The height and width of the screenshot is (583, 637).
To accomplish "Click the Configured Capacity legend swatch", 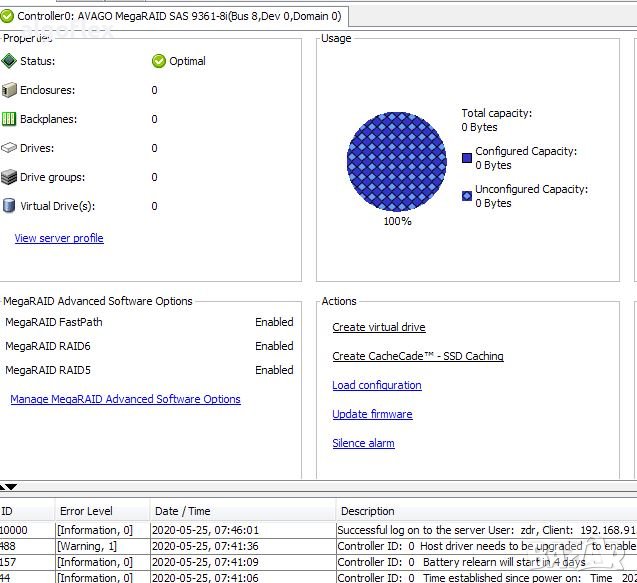I will pos(467,158).
